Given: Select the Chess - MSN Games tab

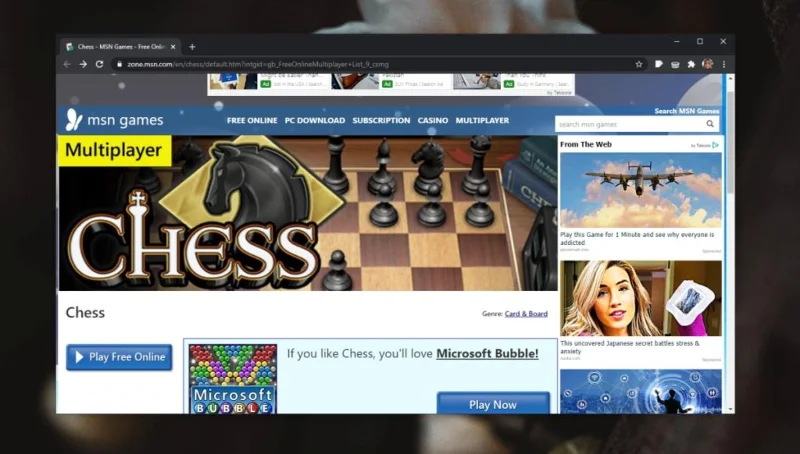Looking at the screenshot, I should pyautogui.click(x=121, y=47).
